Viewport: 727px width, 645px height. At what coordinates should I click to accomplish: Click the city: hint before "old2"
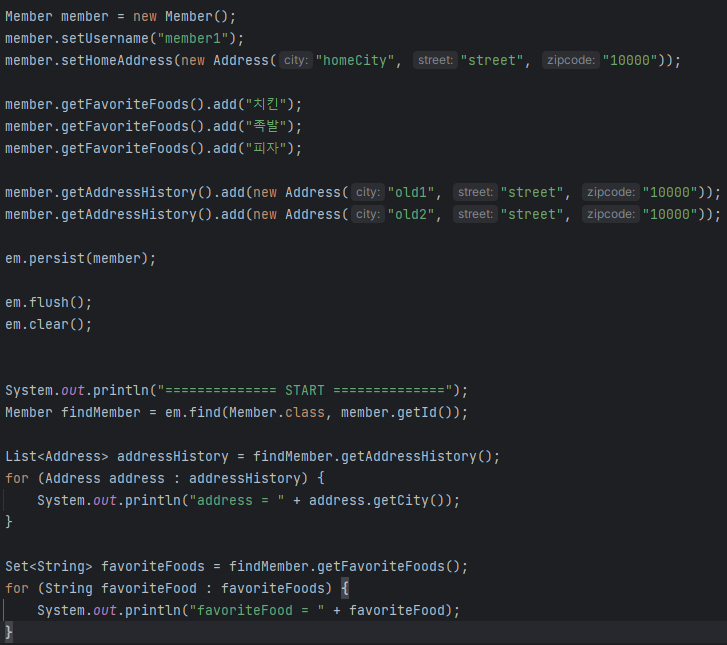click(x=368, y=214)
